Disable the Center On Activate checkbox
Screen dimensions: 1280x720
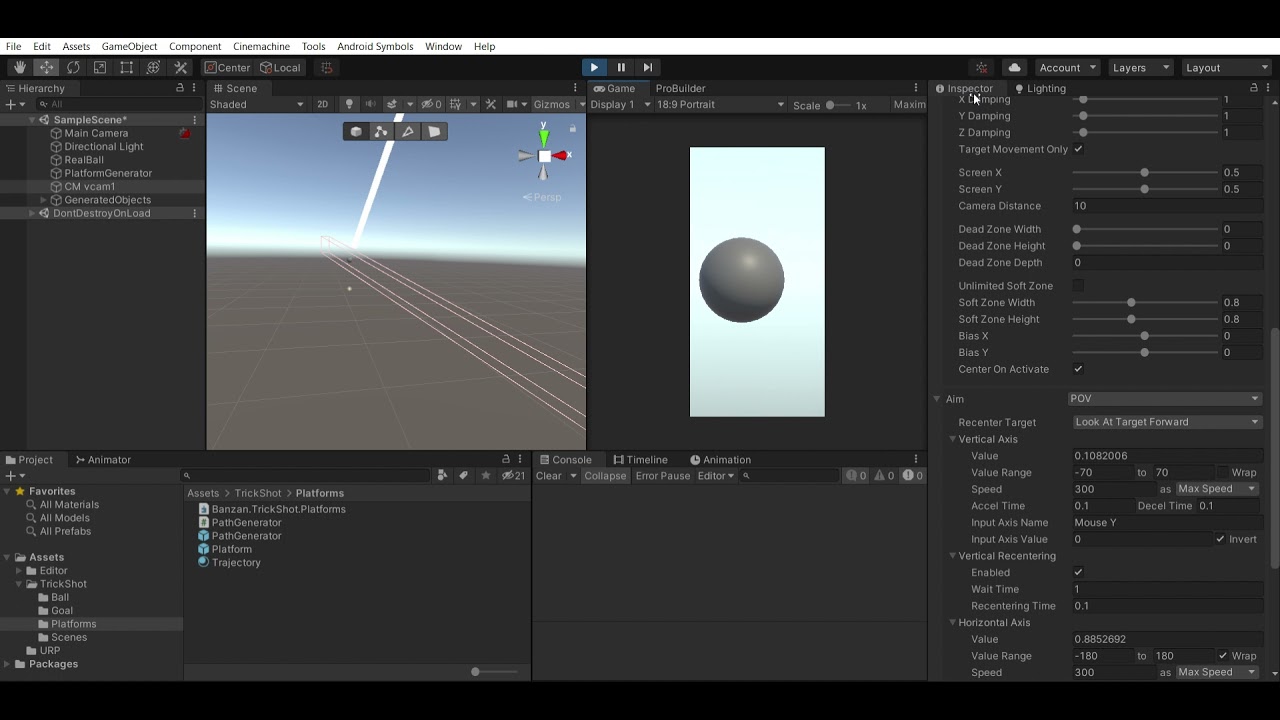click(1078, 369)
